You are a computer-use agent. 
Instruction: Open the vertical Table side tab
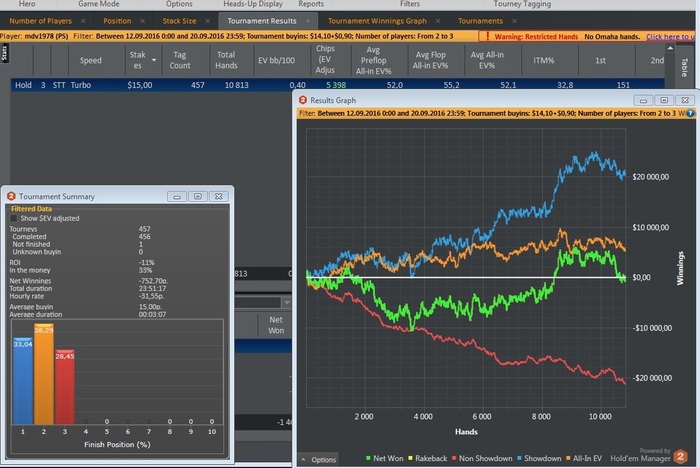coord(684,67)
